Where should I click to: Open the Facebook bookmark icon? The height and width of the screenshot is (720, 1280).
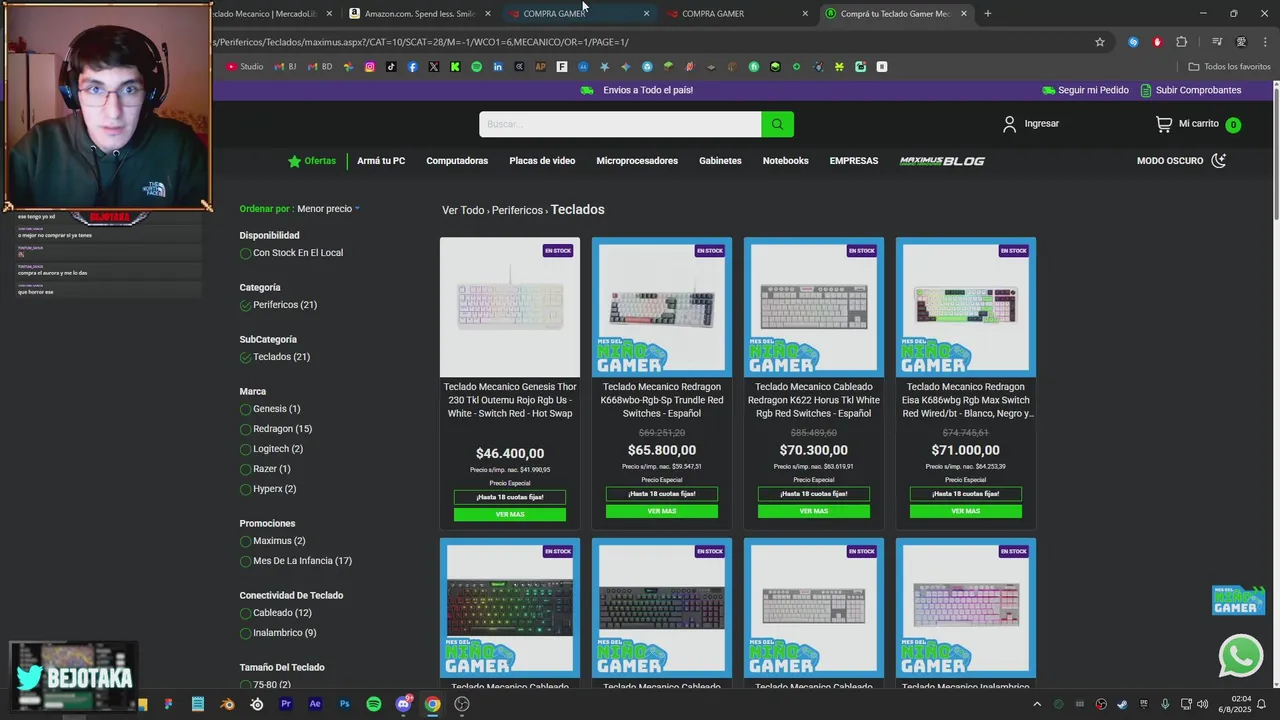412,67
